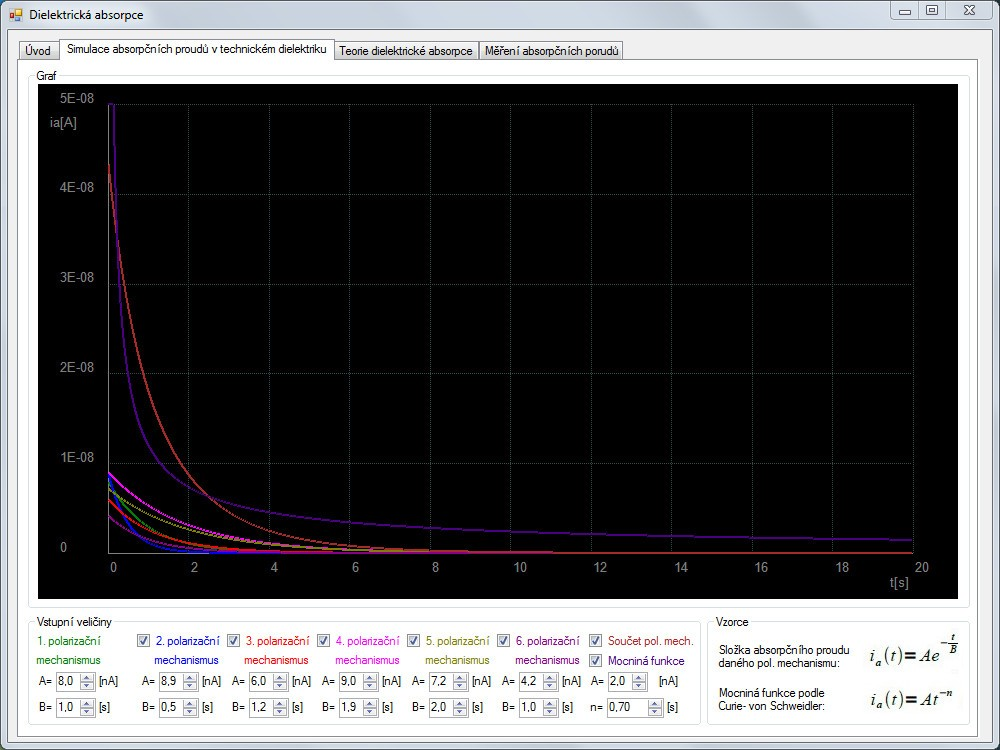The height and width of the screenshot is (750, 1000).
Task: Increase A of the 3rd polarization mechanism
Action: pyautogui.click(x=280, y=677)
